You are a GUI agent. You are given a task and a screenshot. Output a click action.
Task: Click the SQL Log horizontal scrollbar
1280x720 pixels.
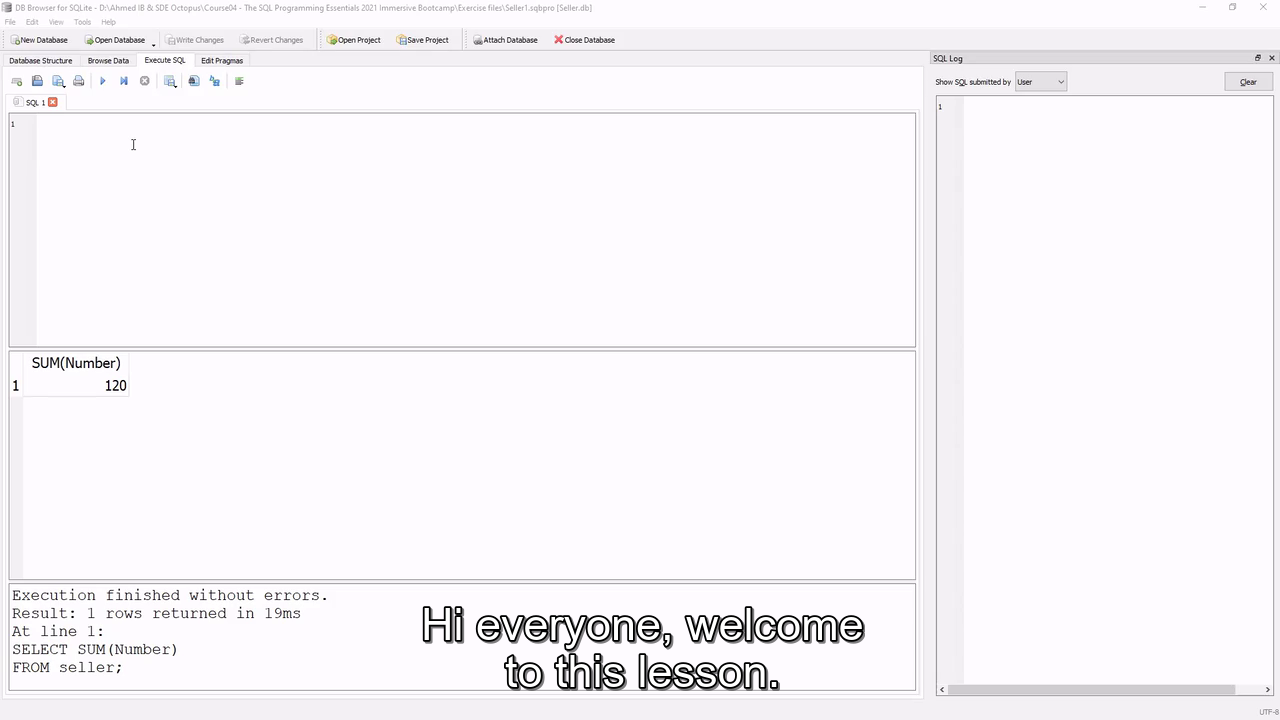point(1091,689)
